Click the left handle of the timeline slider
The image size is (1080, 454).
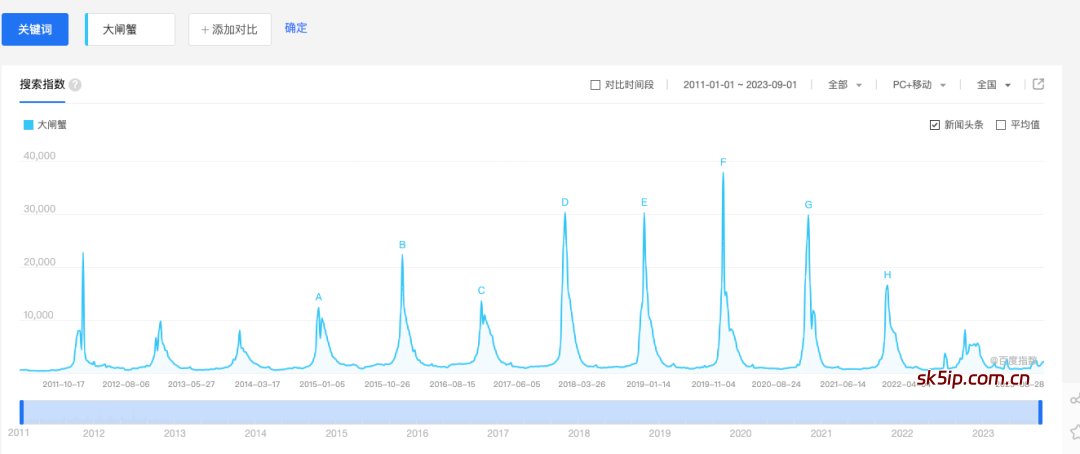coord(21,411)
